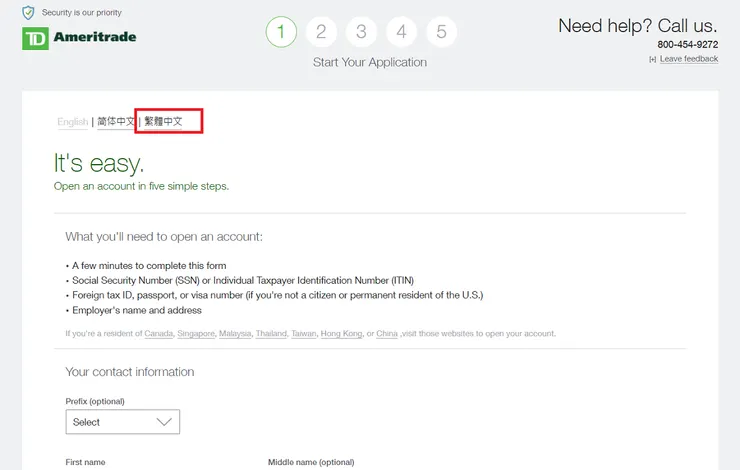Follow the Canada resident link
Screen dimensions: 740x470
pos(158,334)
